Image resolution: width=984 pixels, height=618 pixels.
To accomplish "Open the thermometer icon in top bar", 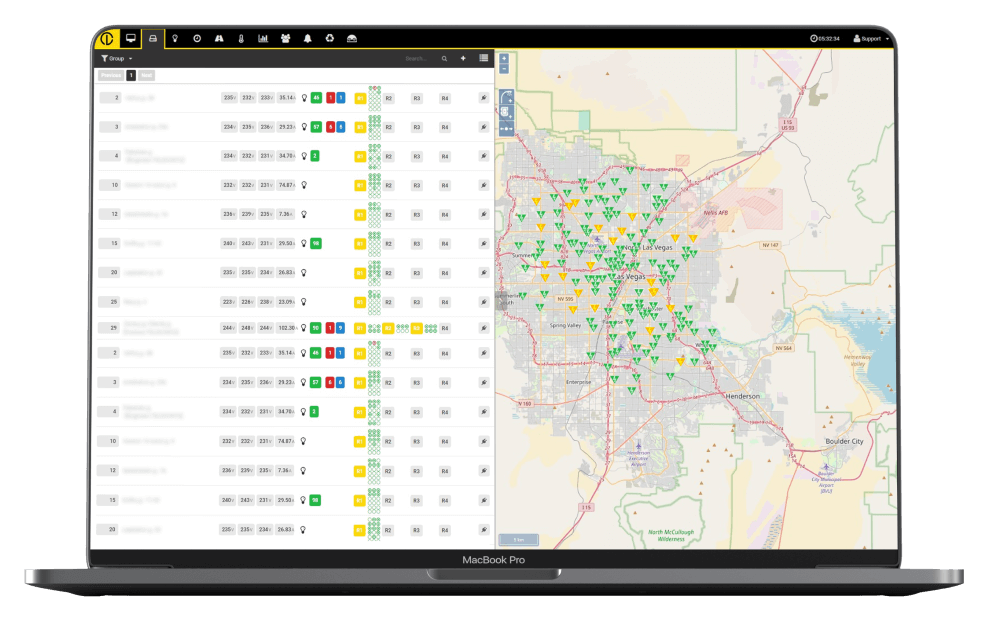I will pyautogui.click(x=241, y=38).
